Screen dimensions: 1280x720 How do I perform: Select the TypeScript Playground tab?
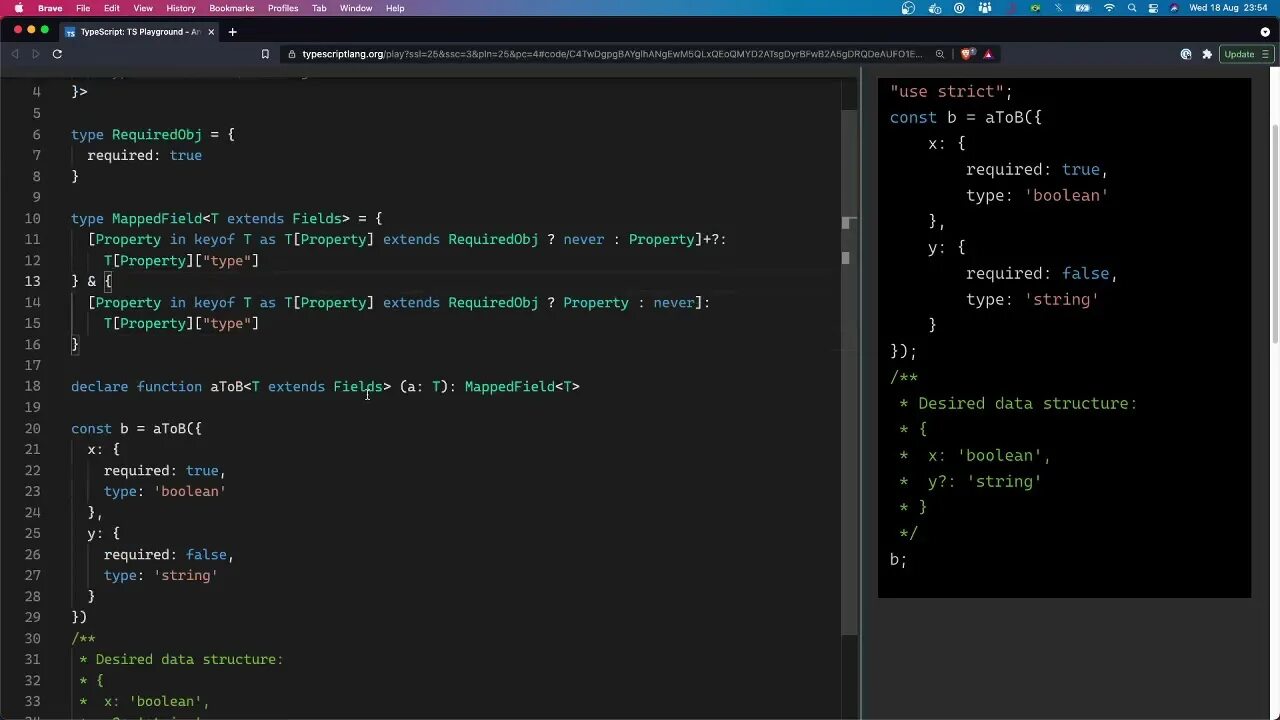[x=140, y=31]
